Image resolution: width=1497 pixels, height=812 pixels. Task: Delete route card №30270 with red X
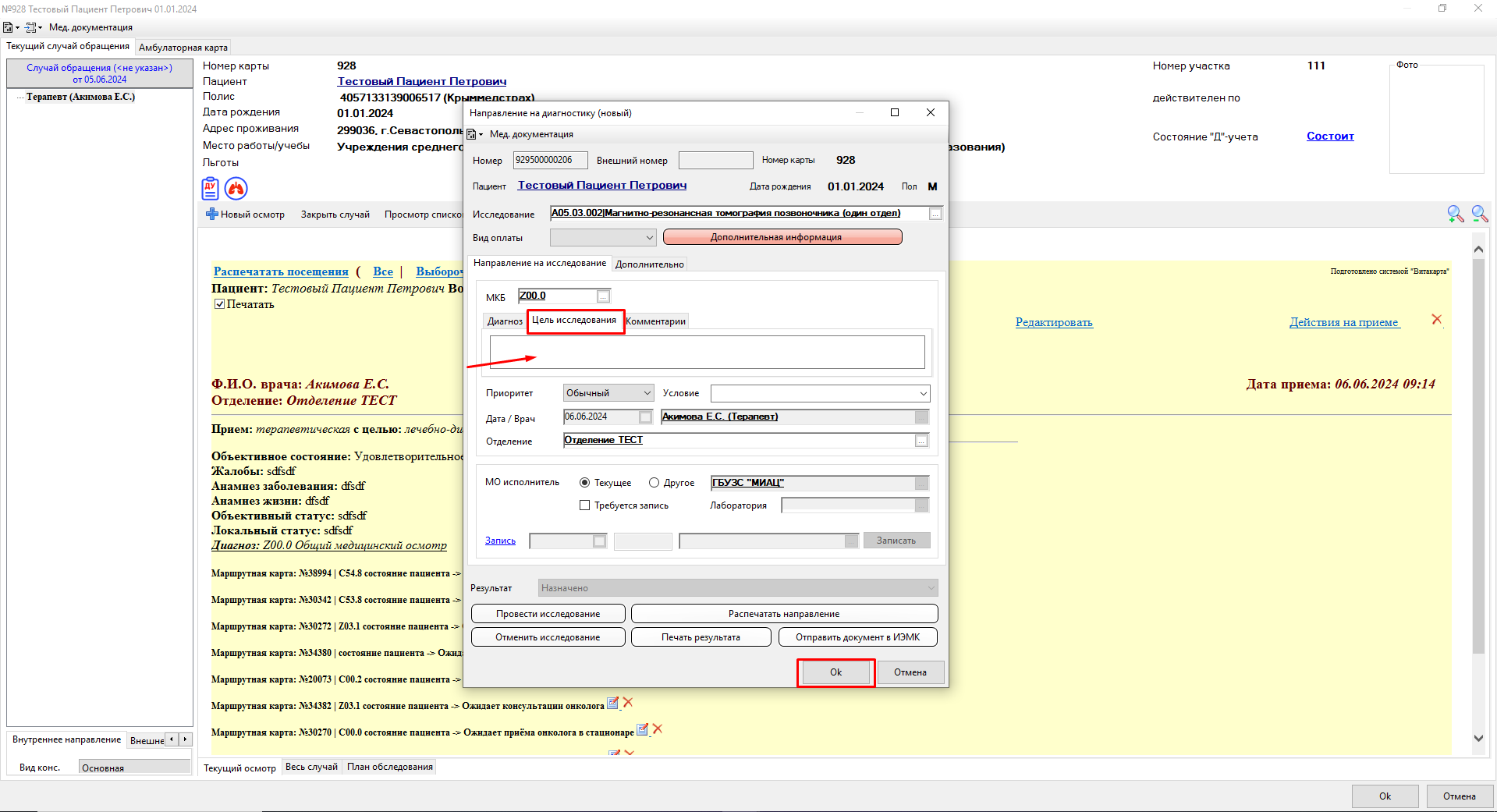pyautogui.click(x=658, y=729)
